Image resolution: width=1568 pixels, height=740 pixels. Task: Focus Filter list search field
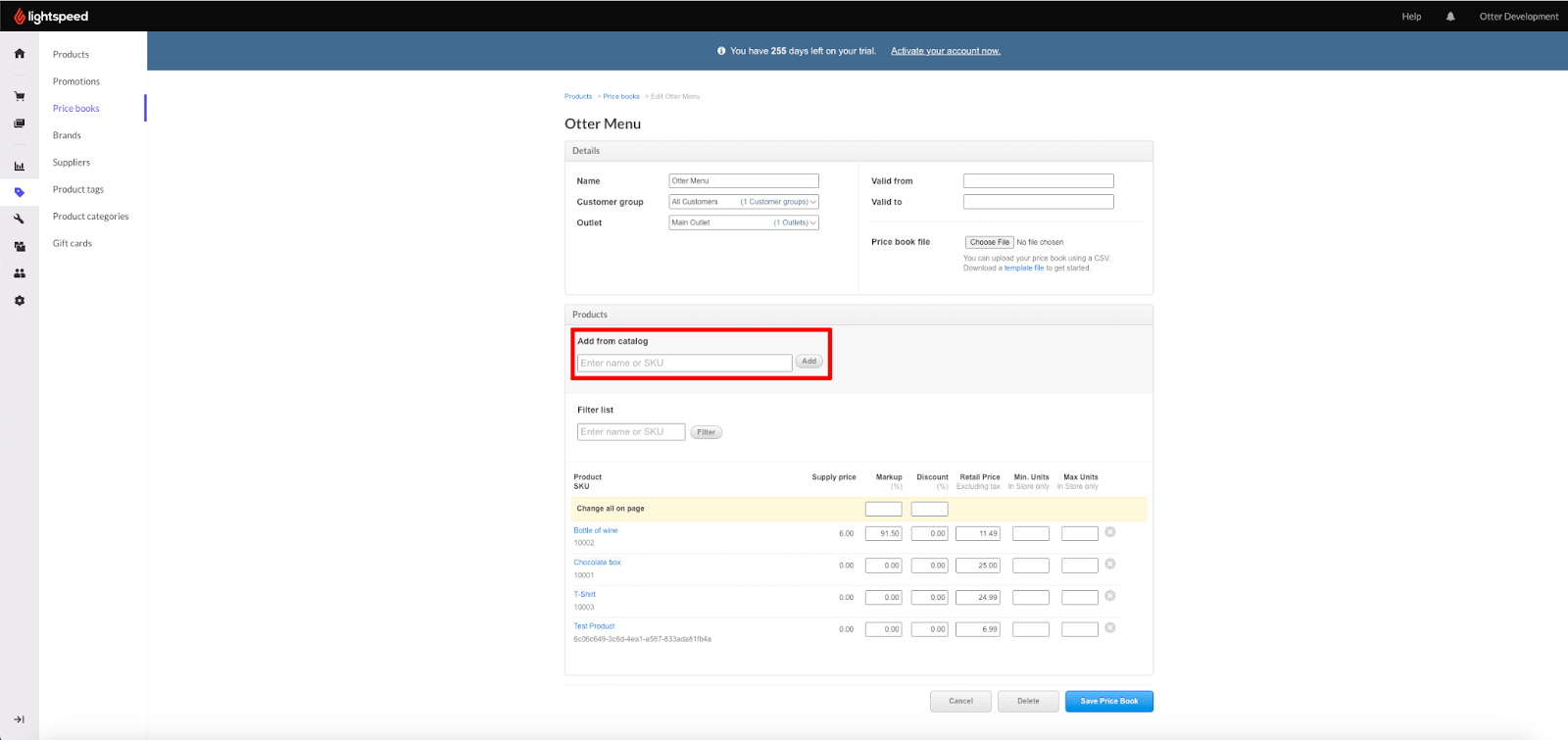(631, 432)
